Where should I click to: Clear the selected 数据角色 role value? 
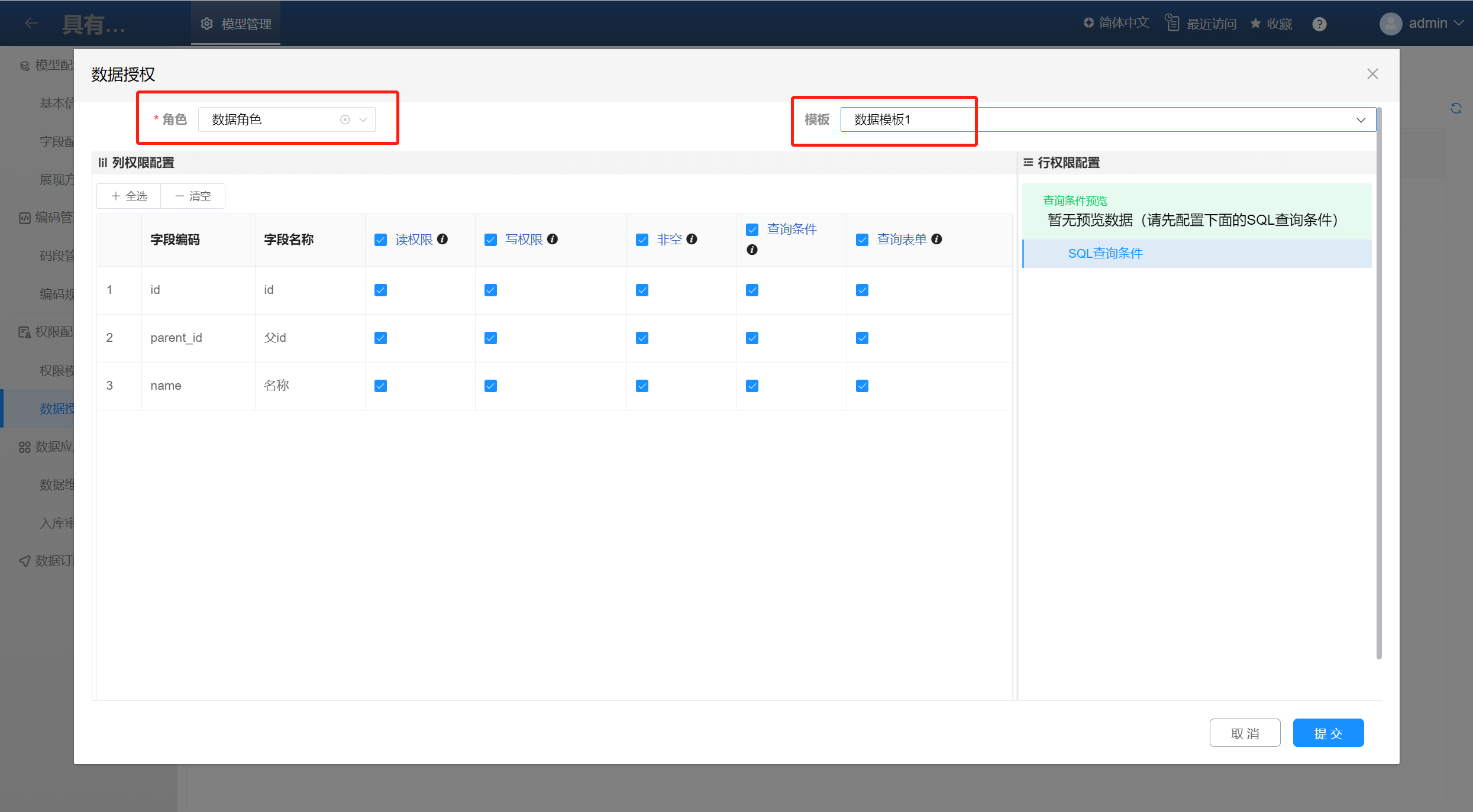point(345,119)
